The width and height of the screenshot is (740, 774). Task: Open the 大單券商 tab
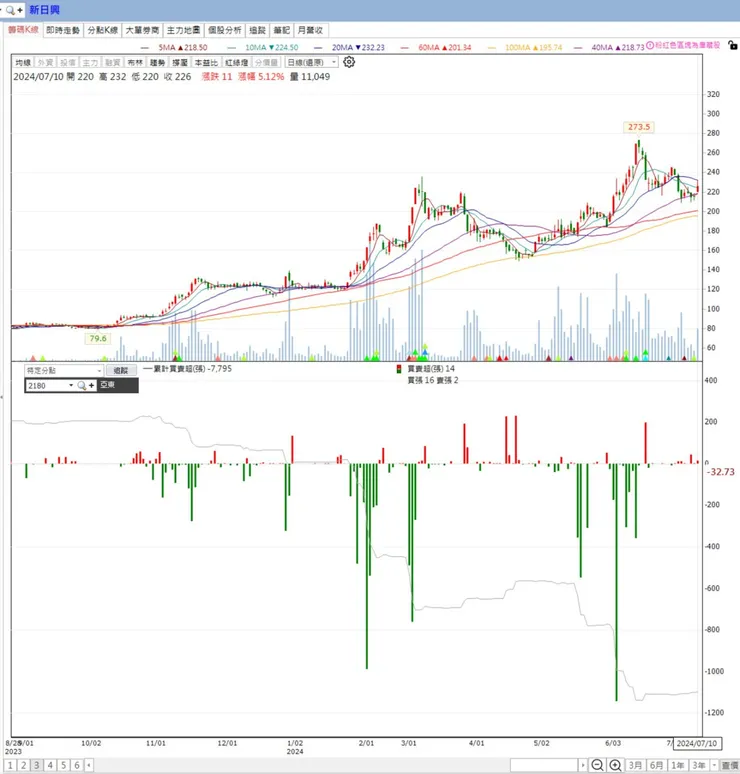(142, 30)
